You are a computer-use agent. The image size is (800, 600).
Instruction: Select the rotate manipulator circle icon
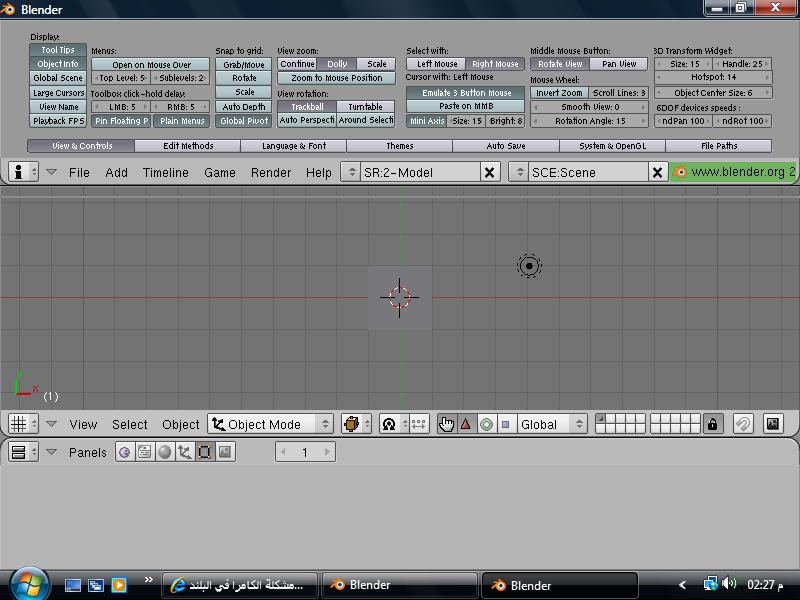pyautogui.click(x=486, y=424)
